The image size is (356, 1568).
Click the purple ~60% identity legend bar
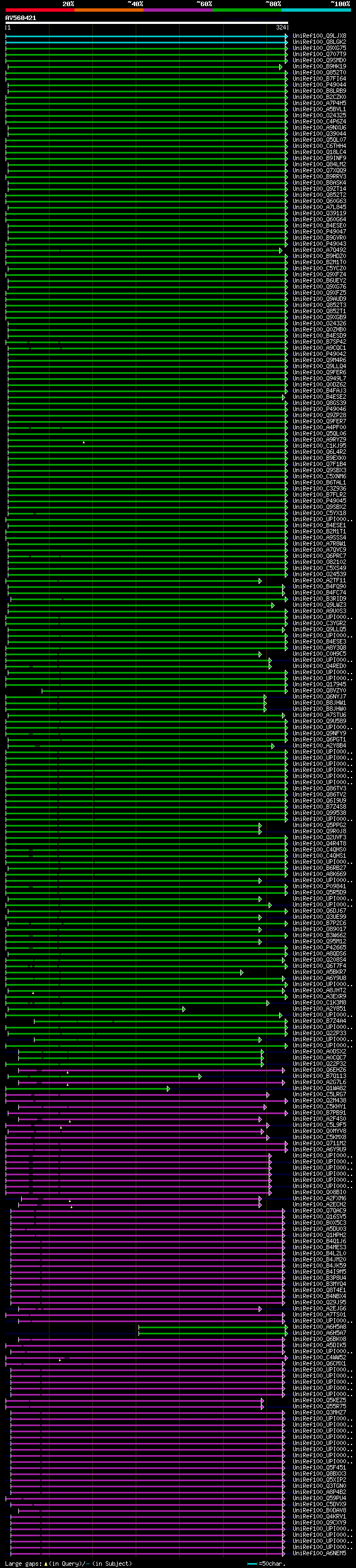[x=179, y=10]
